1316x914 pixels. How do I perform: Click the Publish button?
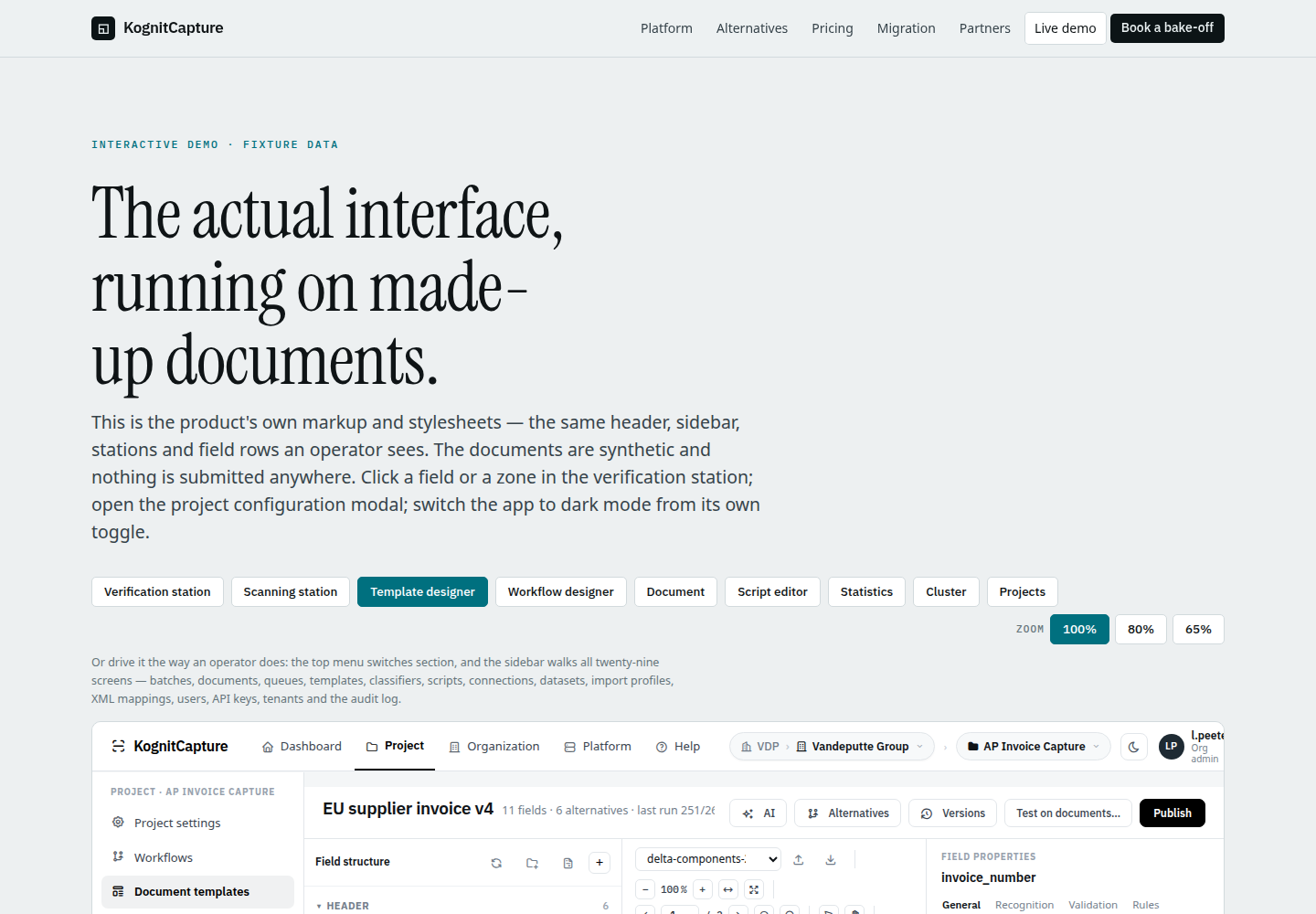(1173, 813)
